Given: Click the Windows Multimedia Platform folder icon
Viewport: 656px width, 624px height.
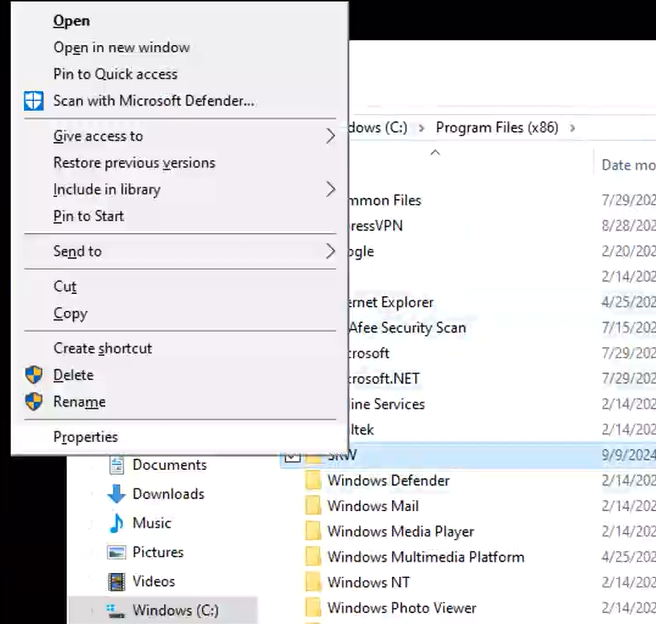Looking at the screenshot, I should pyautogui.click(x=313, y=557).
